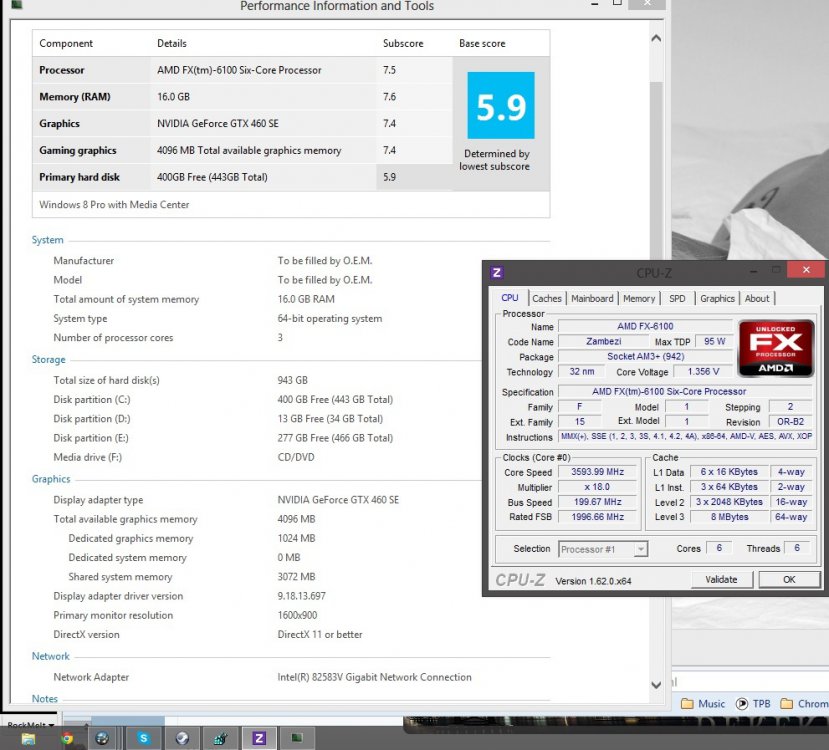
Task: Select the CPU tab in CPU-Z
Action: click(510, 298)
